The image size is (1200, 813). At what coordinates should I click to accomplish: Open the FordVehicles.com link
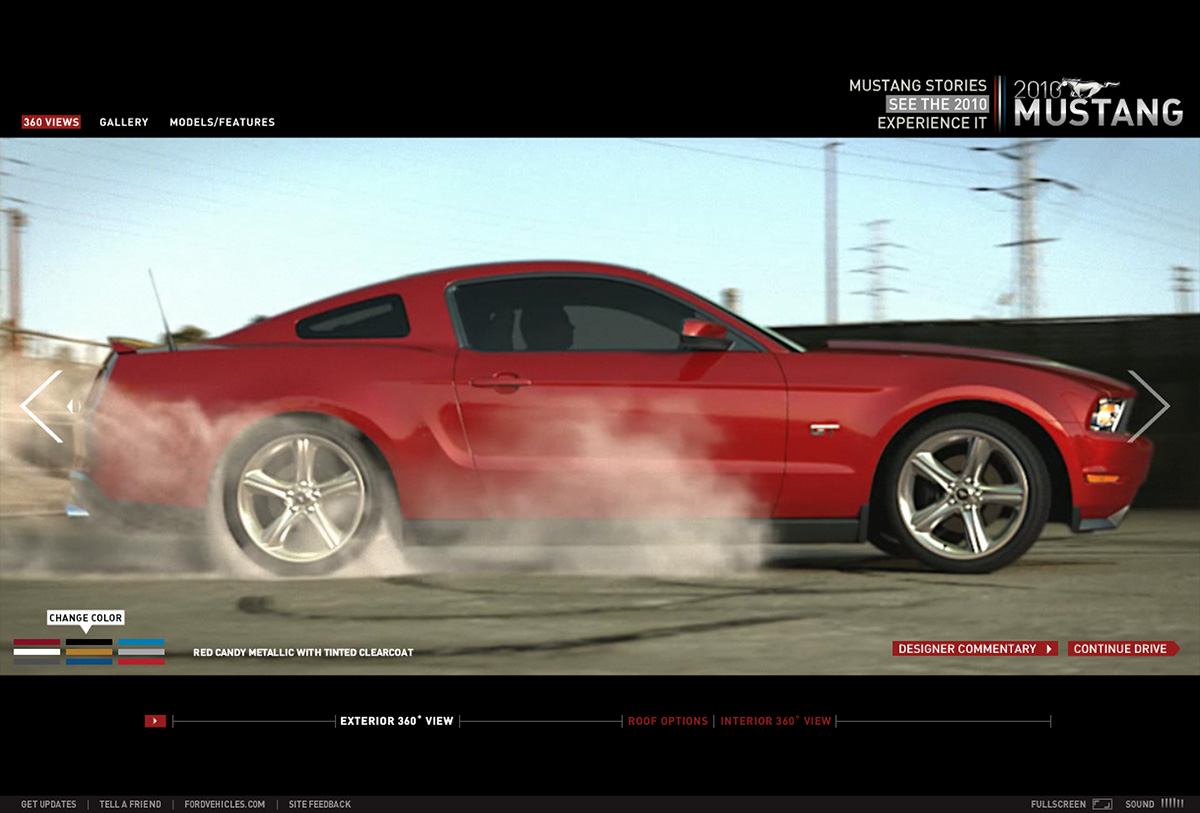tap(225, 804)
